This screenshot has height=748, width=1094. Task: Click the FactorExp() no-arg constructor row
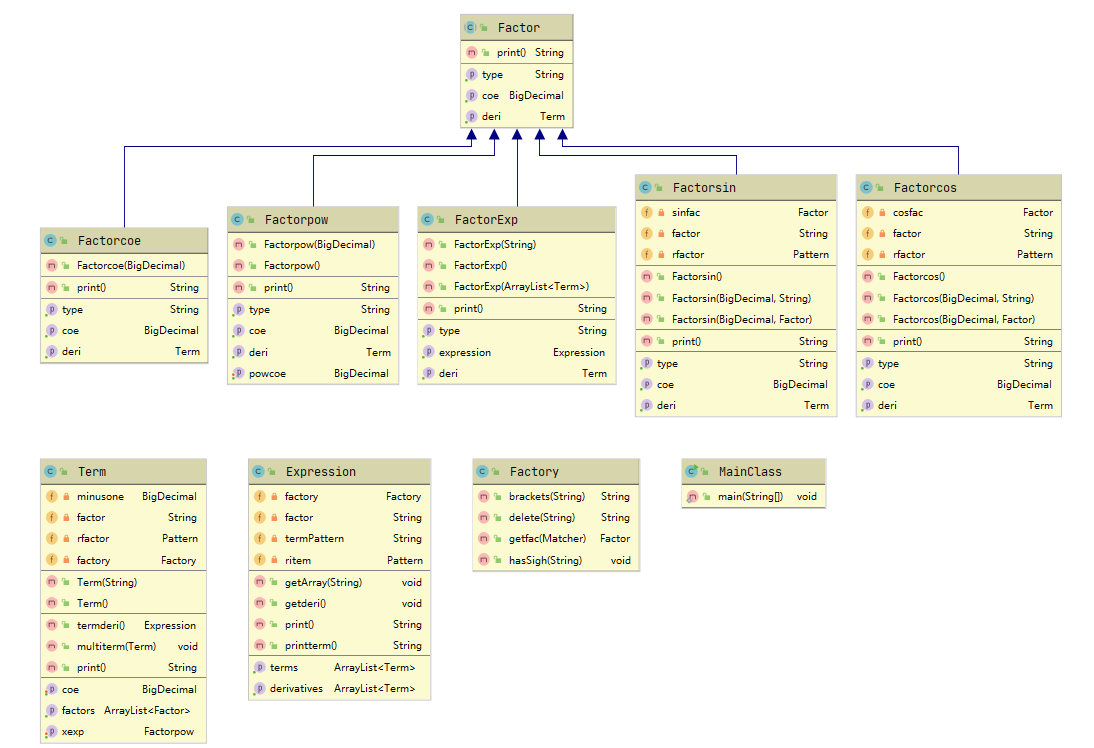[516, 265]
